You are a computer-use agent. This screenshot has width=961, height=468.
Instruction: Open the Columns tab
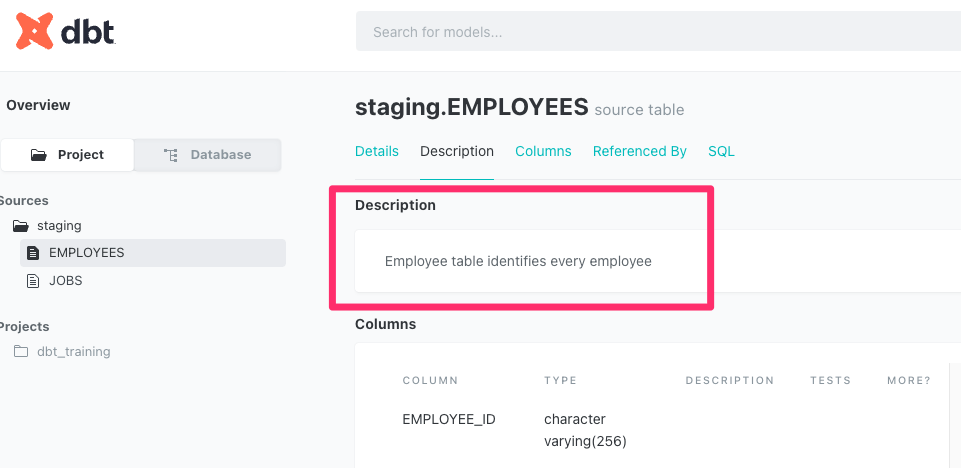[x=543, y=151]
